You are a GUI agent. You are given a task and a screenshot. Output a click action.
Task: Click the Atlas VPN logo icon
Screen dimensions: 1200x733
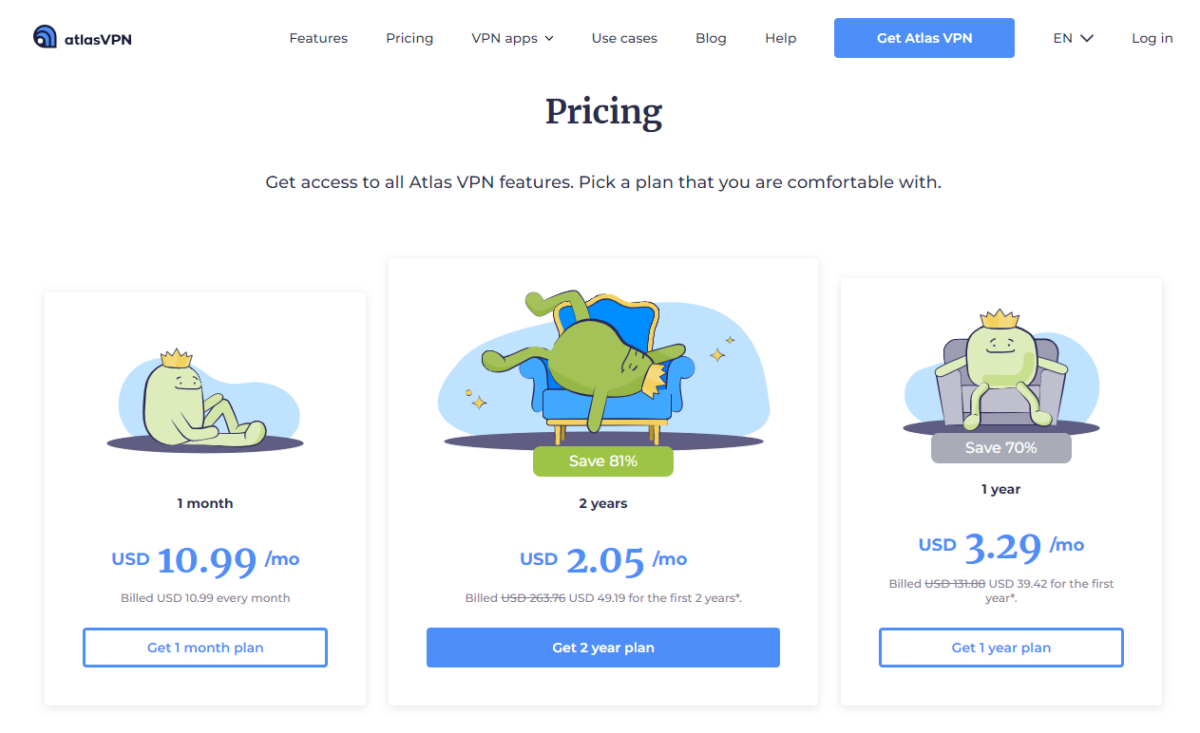[x=44, y=38]
